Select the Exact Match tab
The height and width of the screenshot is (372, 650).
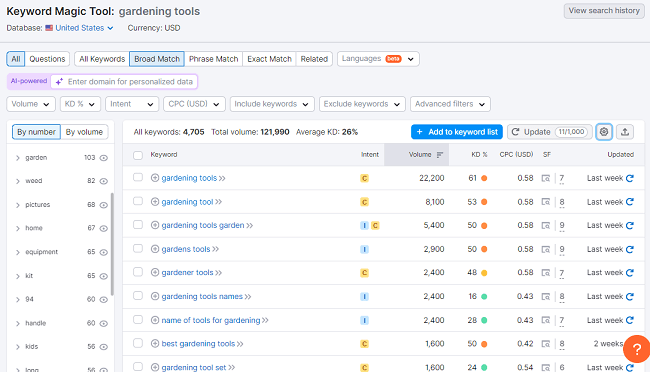point(269,59)
